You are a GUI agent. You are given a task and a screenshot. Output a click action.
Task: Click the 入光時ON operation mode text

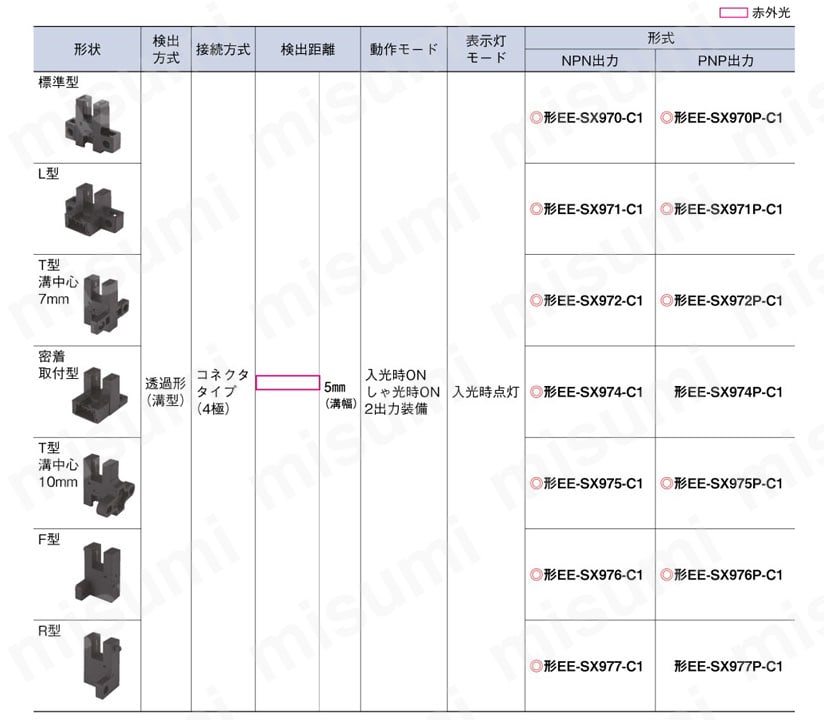point(395,375)
